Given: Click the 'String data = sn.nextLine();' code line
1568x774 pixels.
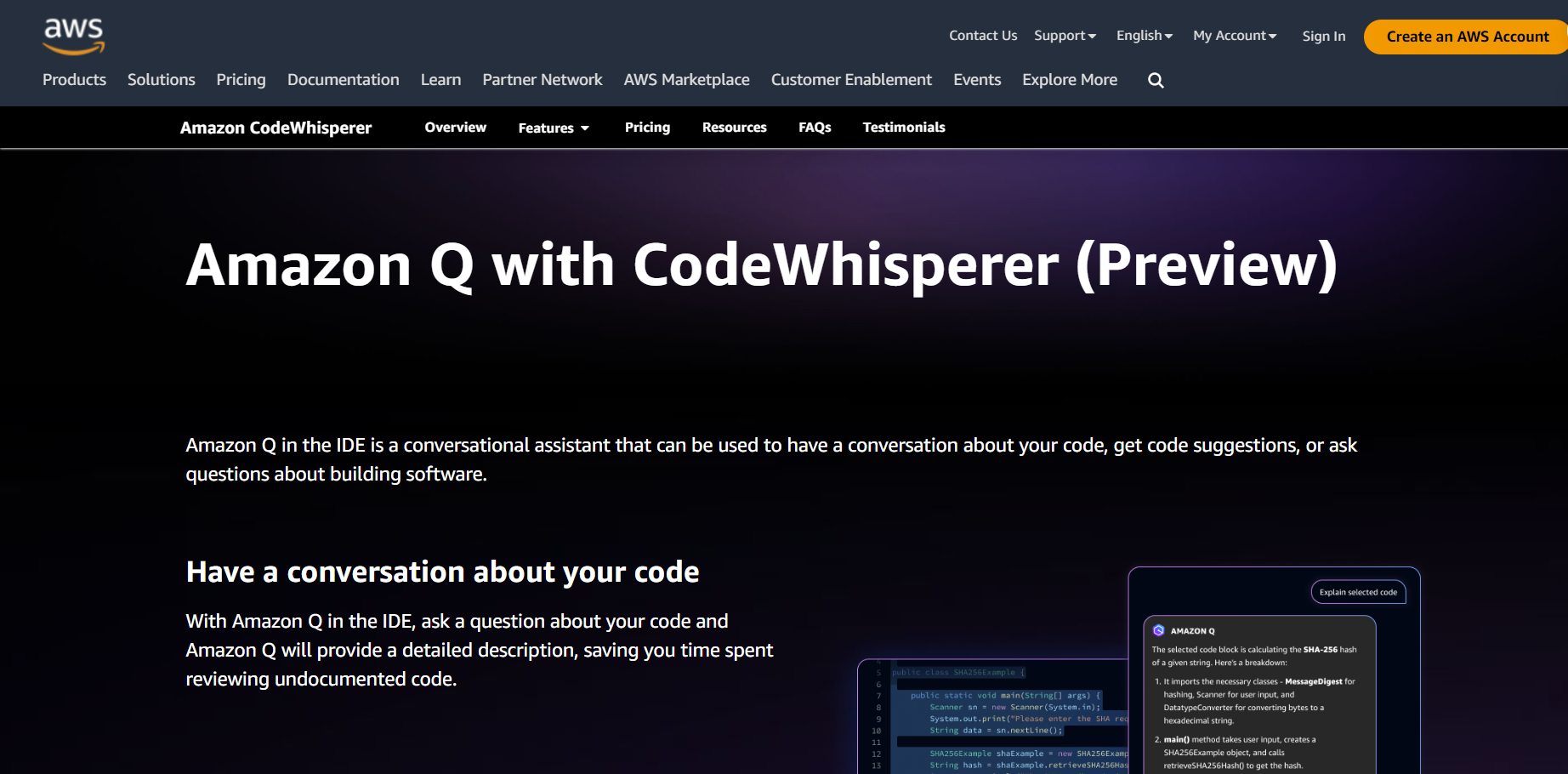Looking at the screenshot, I should [996, 731].
